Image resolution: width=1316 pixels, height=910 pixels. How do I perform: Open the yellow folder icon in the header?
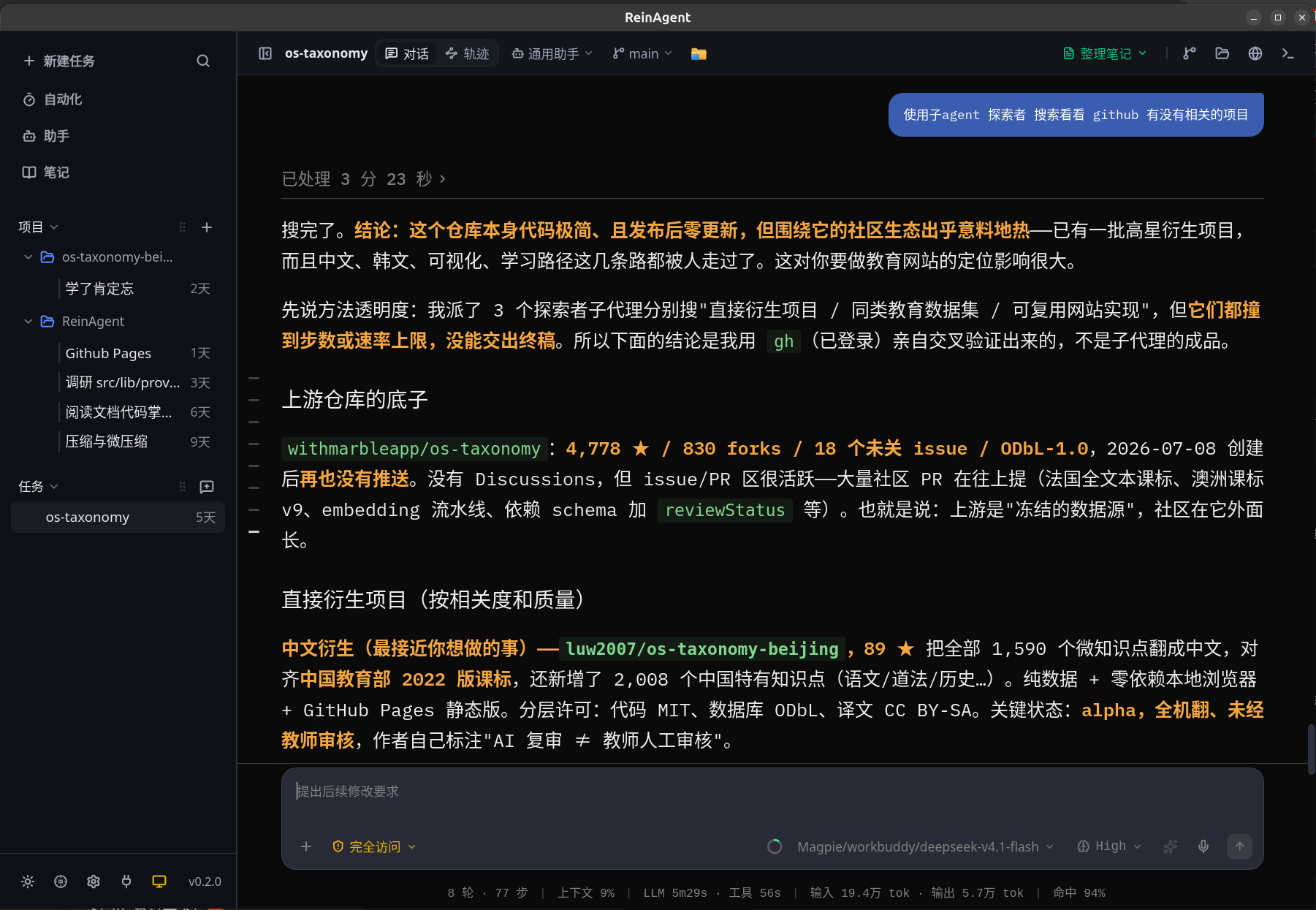(699, 53)
